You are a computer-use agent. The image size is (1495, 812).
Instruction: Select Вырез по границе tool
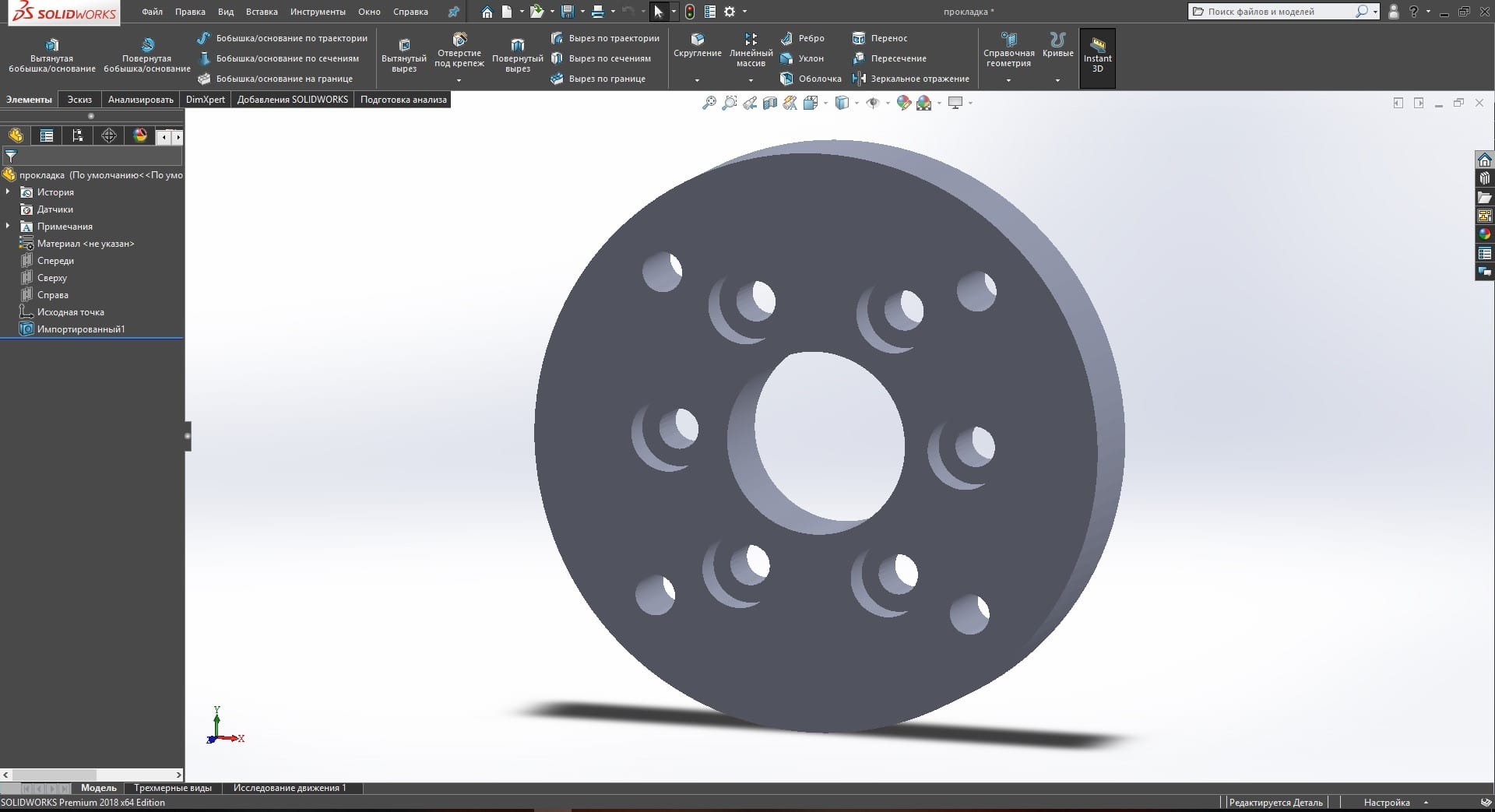(597, 79)
